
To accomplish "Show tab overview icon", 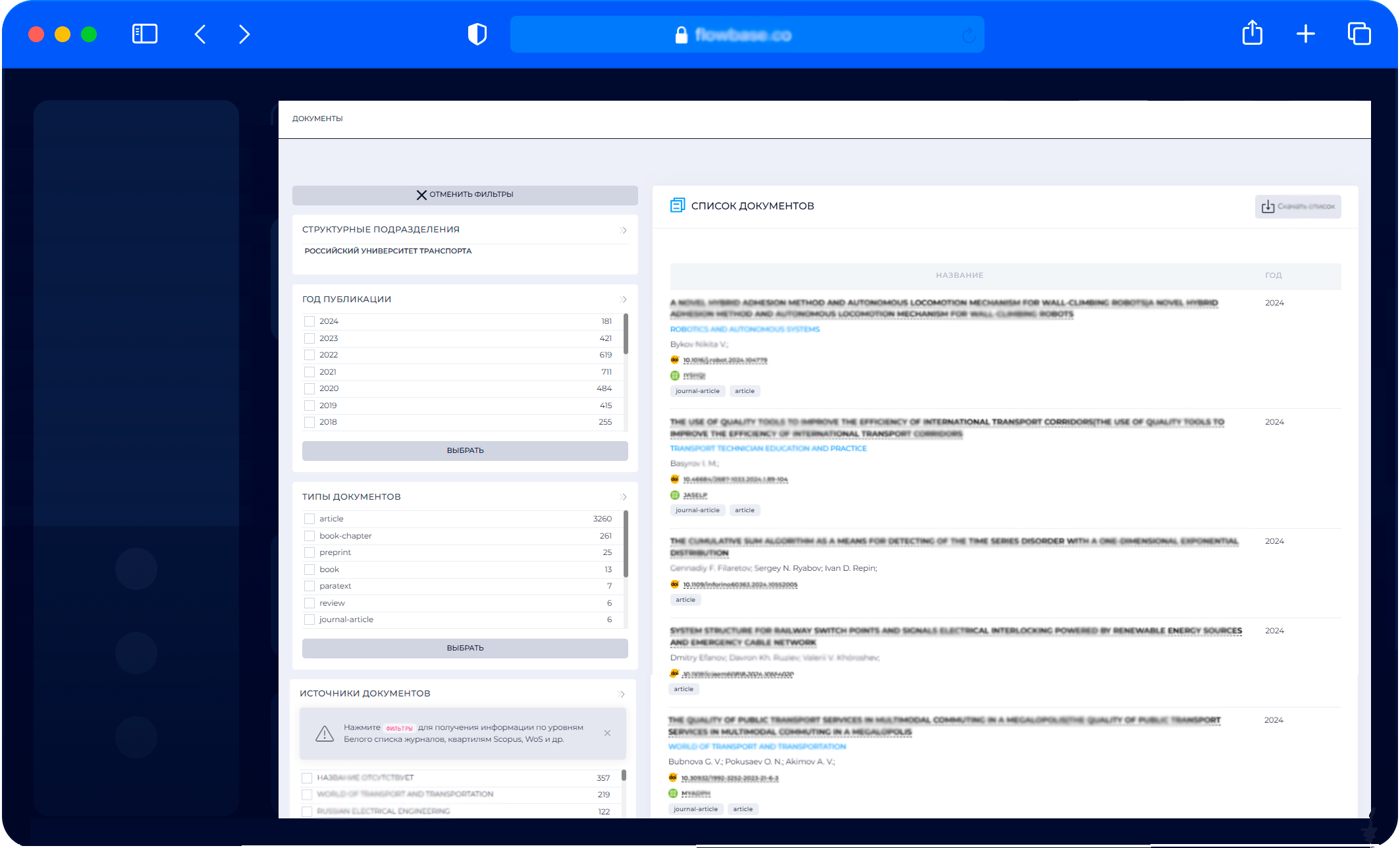I will tap(1359, 34).
